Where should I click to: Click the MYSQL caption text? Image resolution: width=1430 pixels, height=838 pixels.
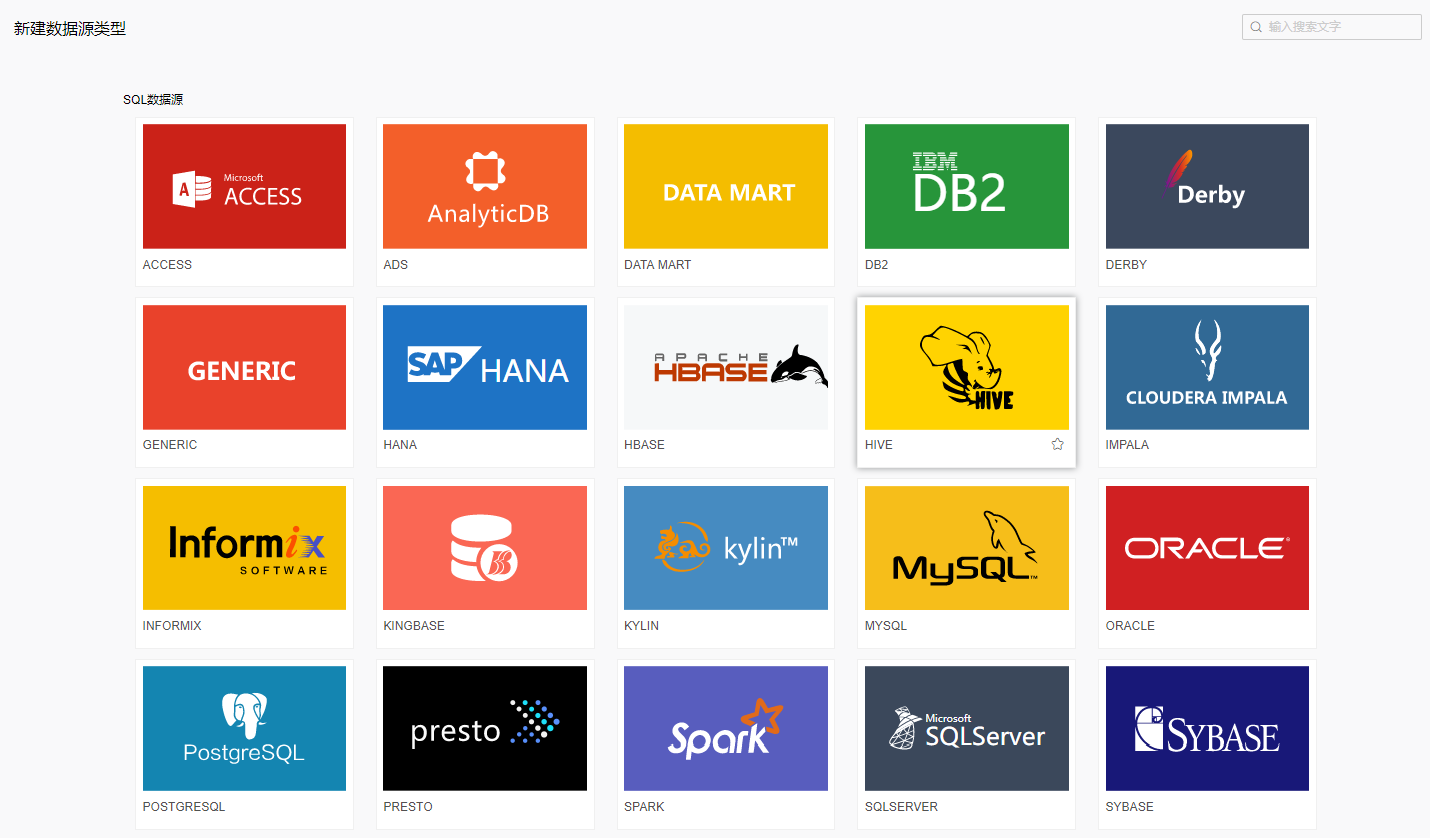[x=886, y=626]
